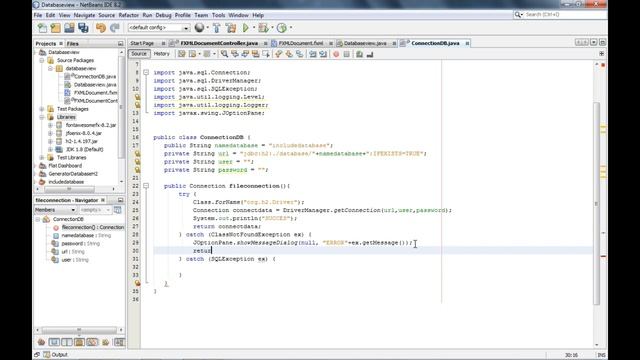Select the Flat Dashboard project

coord(65,166)
